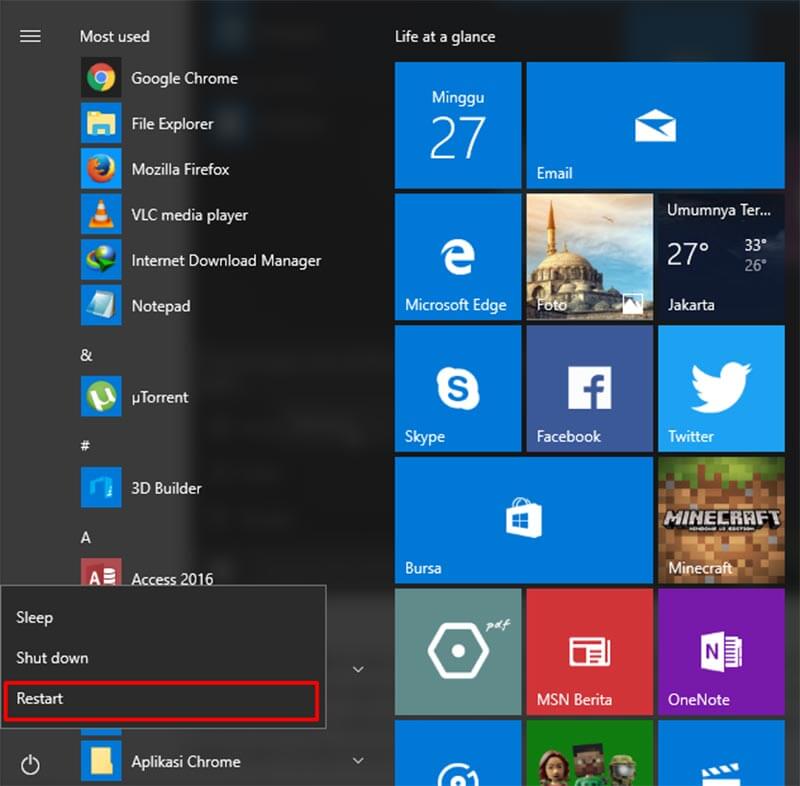Click the 'Most used' heading
The height and width of the screenshot is (786, 800).
click(115, 37)
